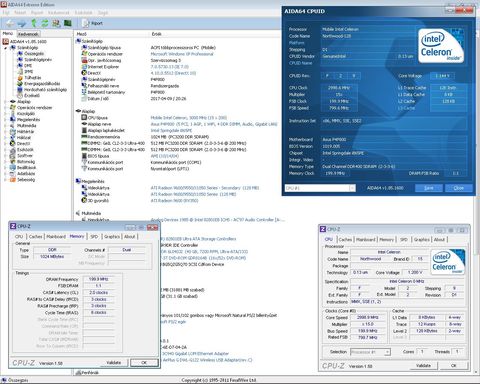Open the Fájl menu
The height and width of the screenshot is (384, 480).
pyautogui.click(x=6, y=12)
